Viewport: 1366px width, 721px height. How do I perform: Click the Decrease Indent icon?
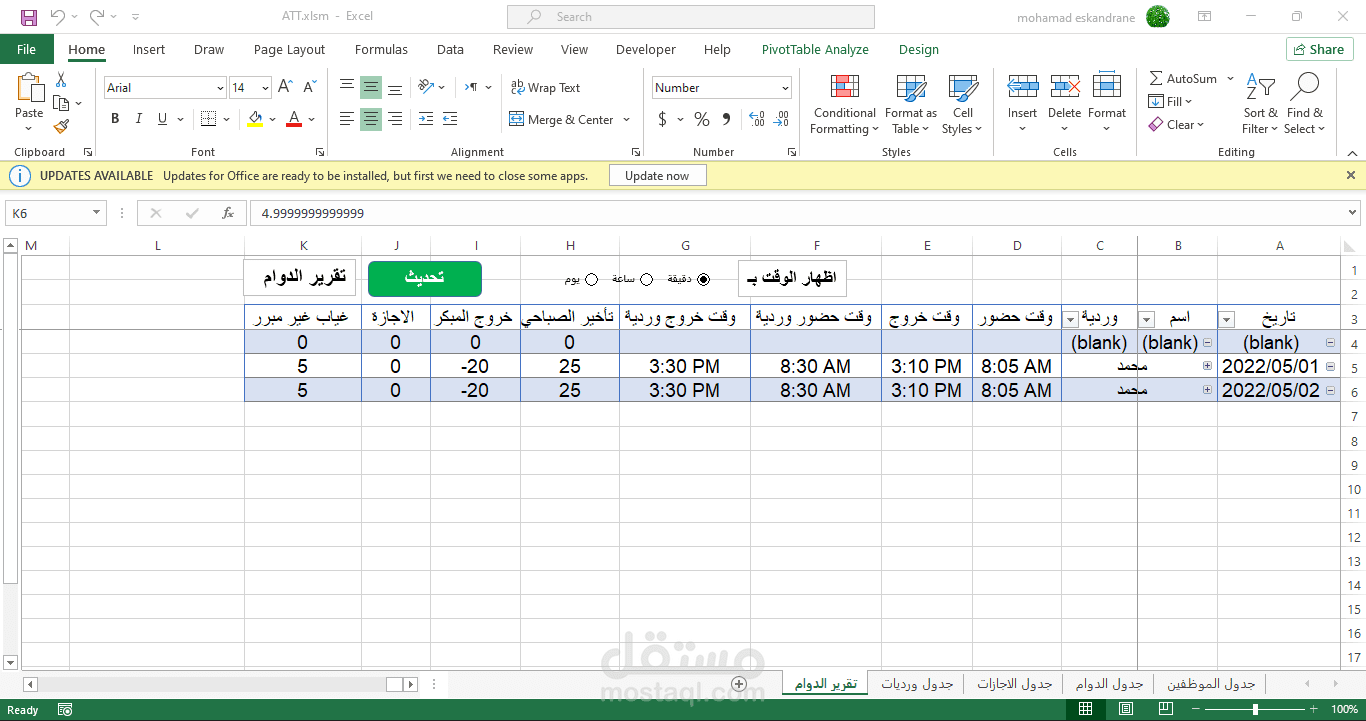(426, 119)
